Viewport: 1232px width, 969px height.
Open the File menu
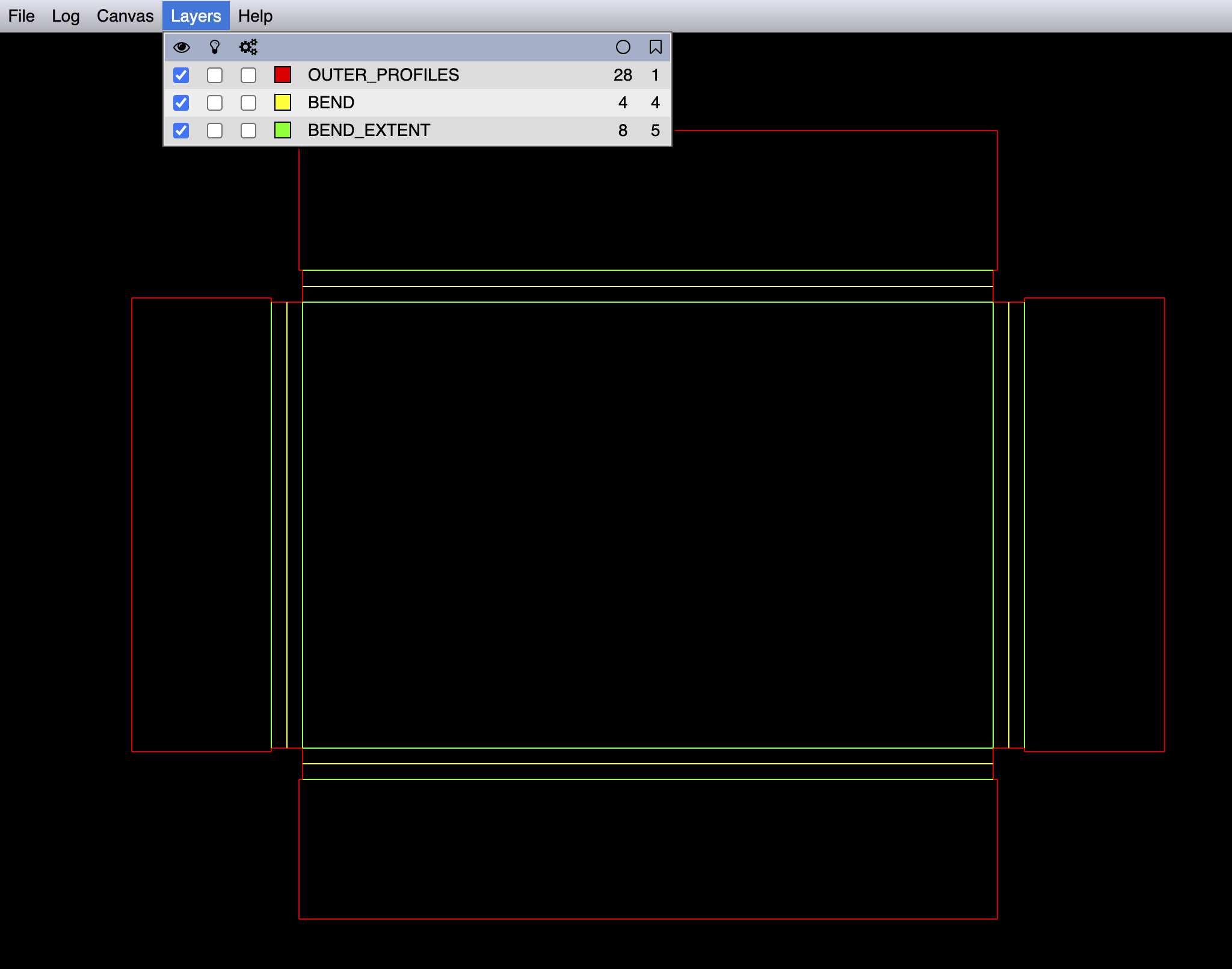tap(21, 16)
